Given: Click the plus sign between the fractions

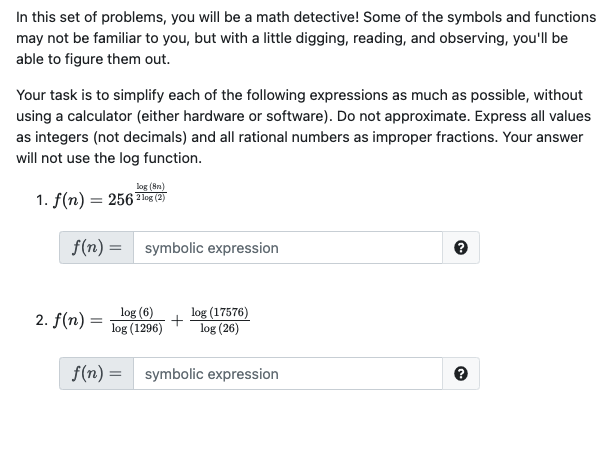Looking at the screenshot, I should point(177,320).
